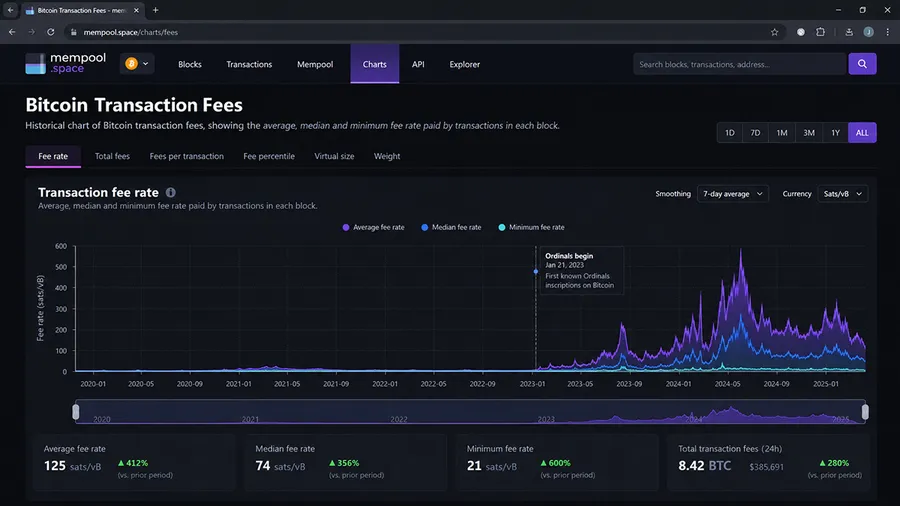Expand the 7-day average smoothing dropdown

(732, 194)
